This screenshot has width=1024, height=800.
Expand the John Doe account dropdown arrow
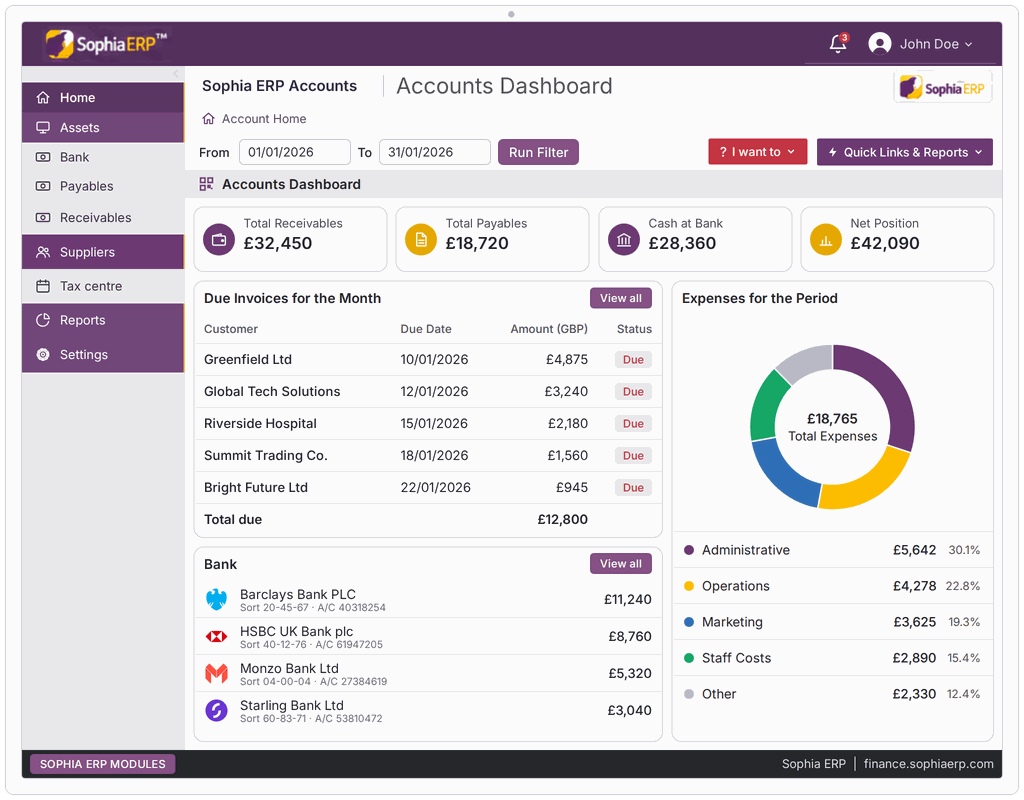coord(968,44)
